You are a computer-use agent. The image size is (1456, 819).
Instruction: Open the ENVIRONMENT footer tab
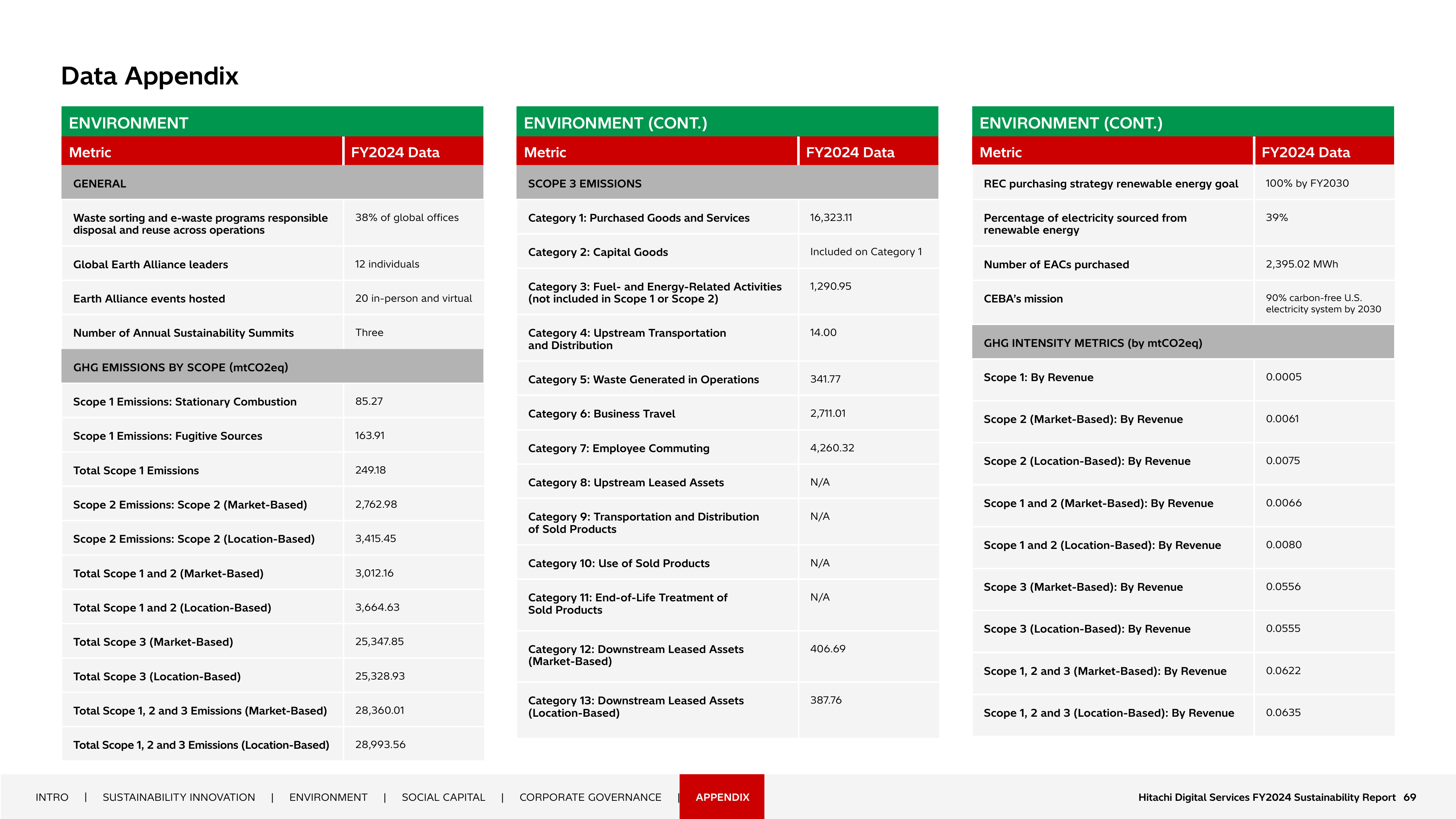(328, 797)
